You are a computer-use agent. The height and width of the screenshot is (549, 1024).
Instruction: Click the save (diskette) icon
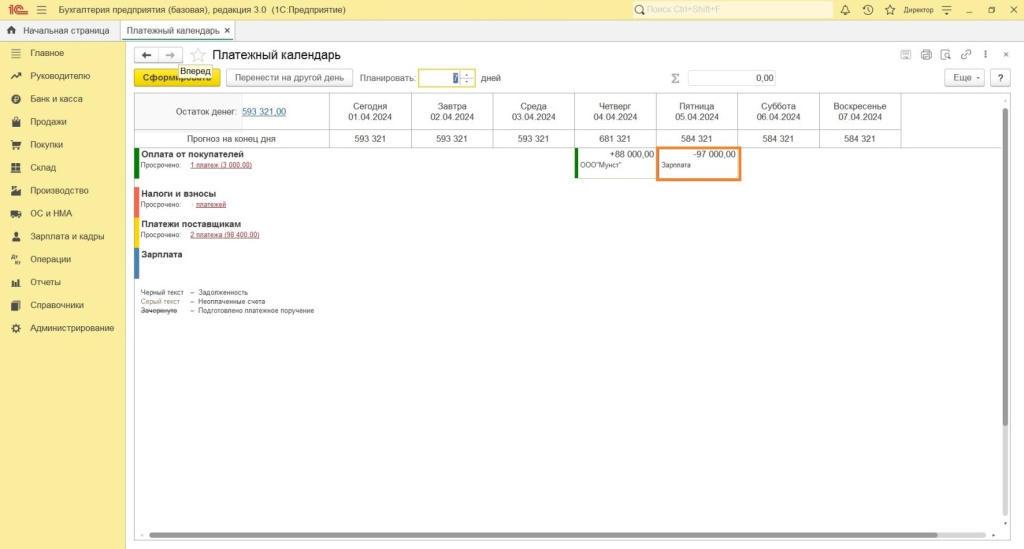point(906,55)
